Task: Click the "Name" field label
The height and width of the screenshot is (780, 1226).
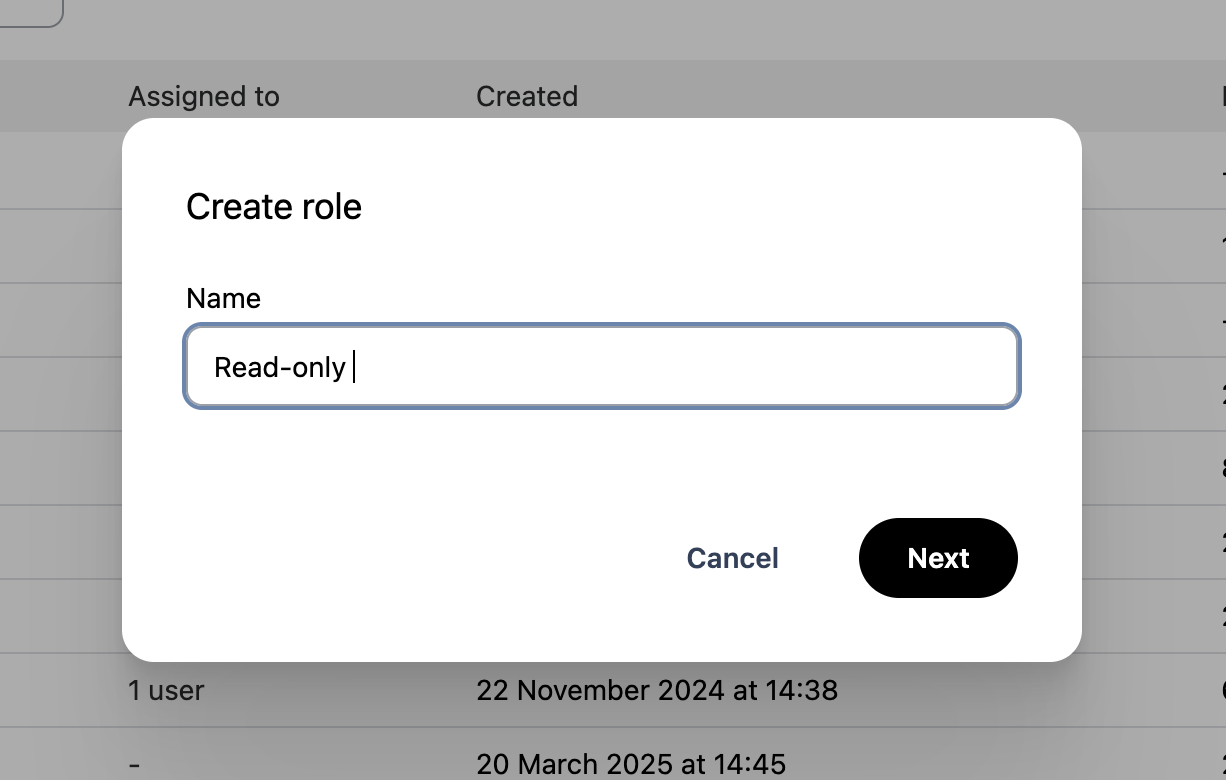Action: click(223, 298)
